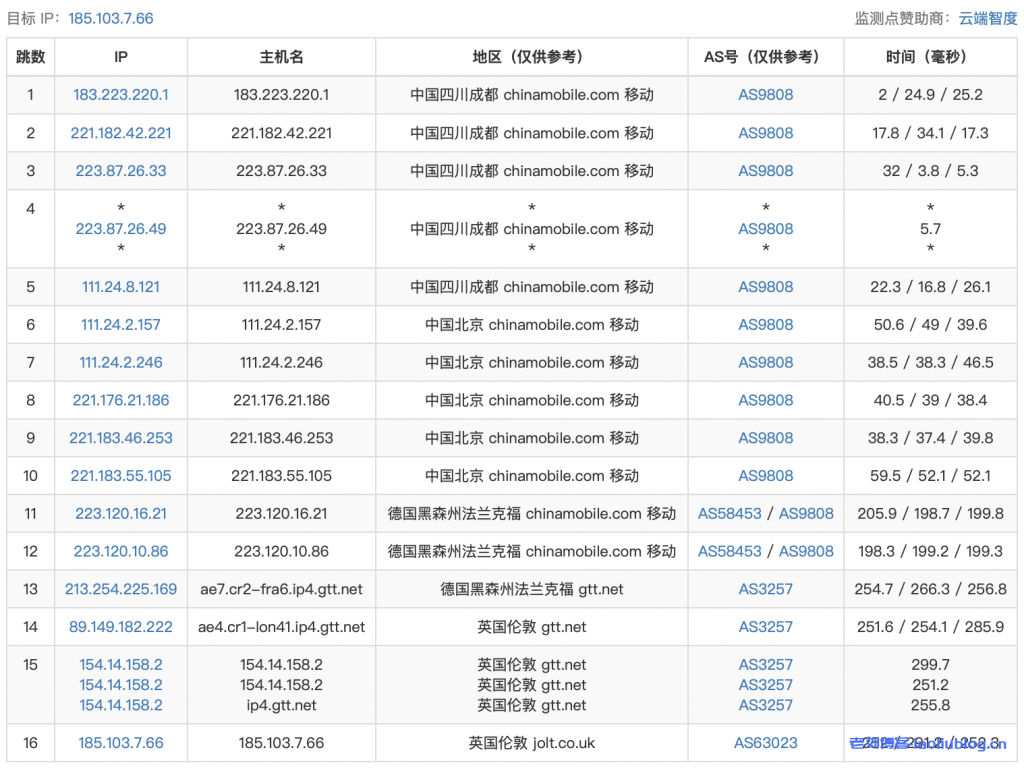Viewport: 1024px width, 769px height.
Task: Click IP link 221.176.21.186 on hop 8
Action: (120, 400)
